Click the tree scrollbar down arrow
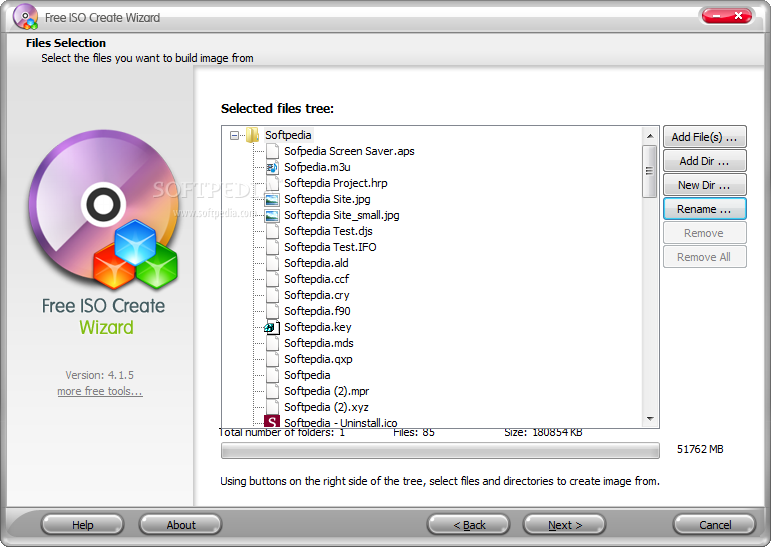This screenshot has width=771, height=547. click(650, 419)
